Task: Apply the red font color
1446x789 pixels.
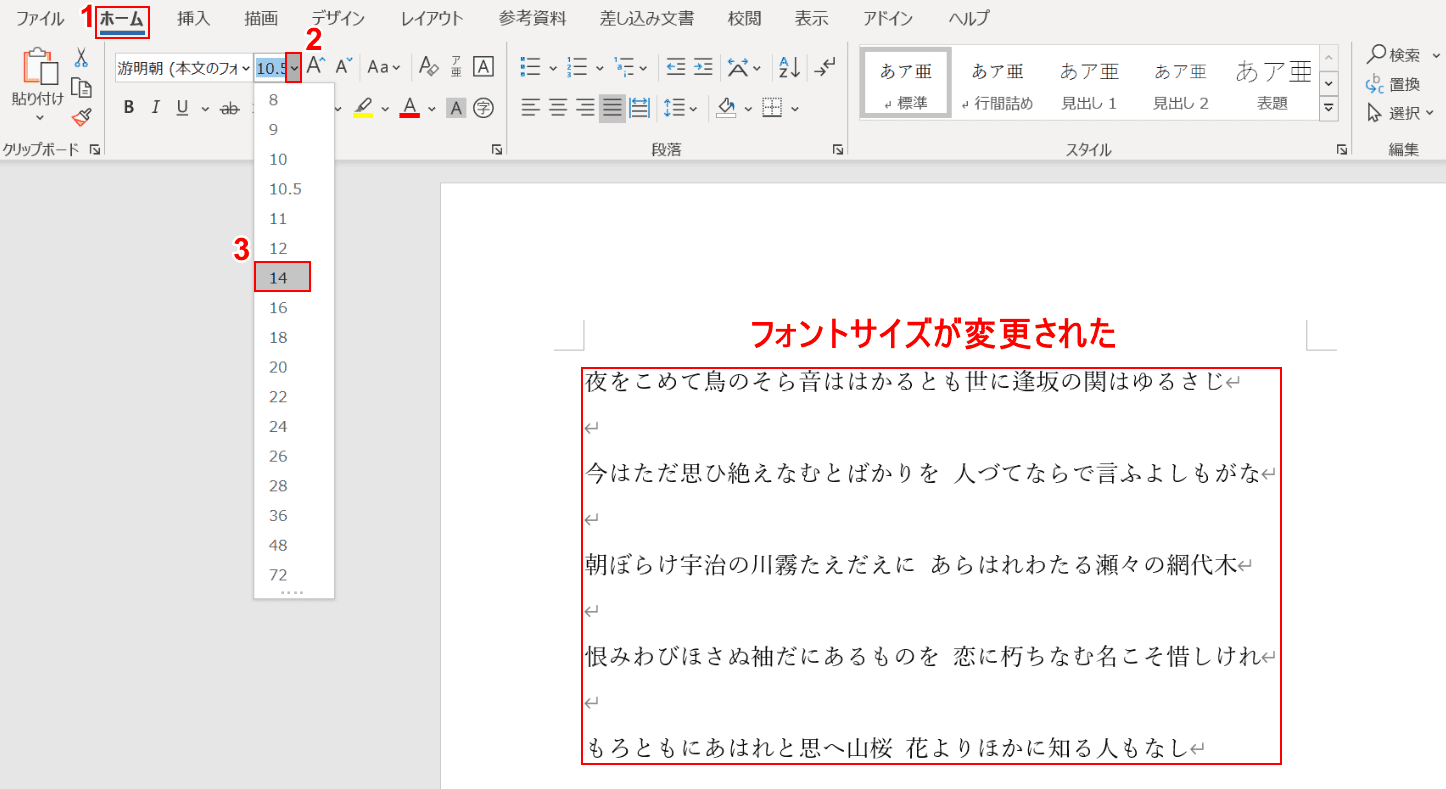Action: (x=410, y=107)
